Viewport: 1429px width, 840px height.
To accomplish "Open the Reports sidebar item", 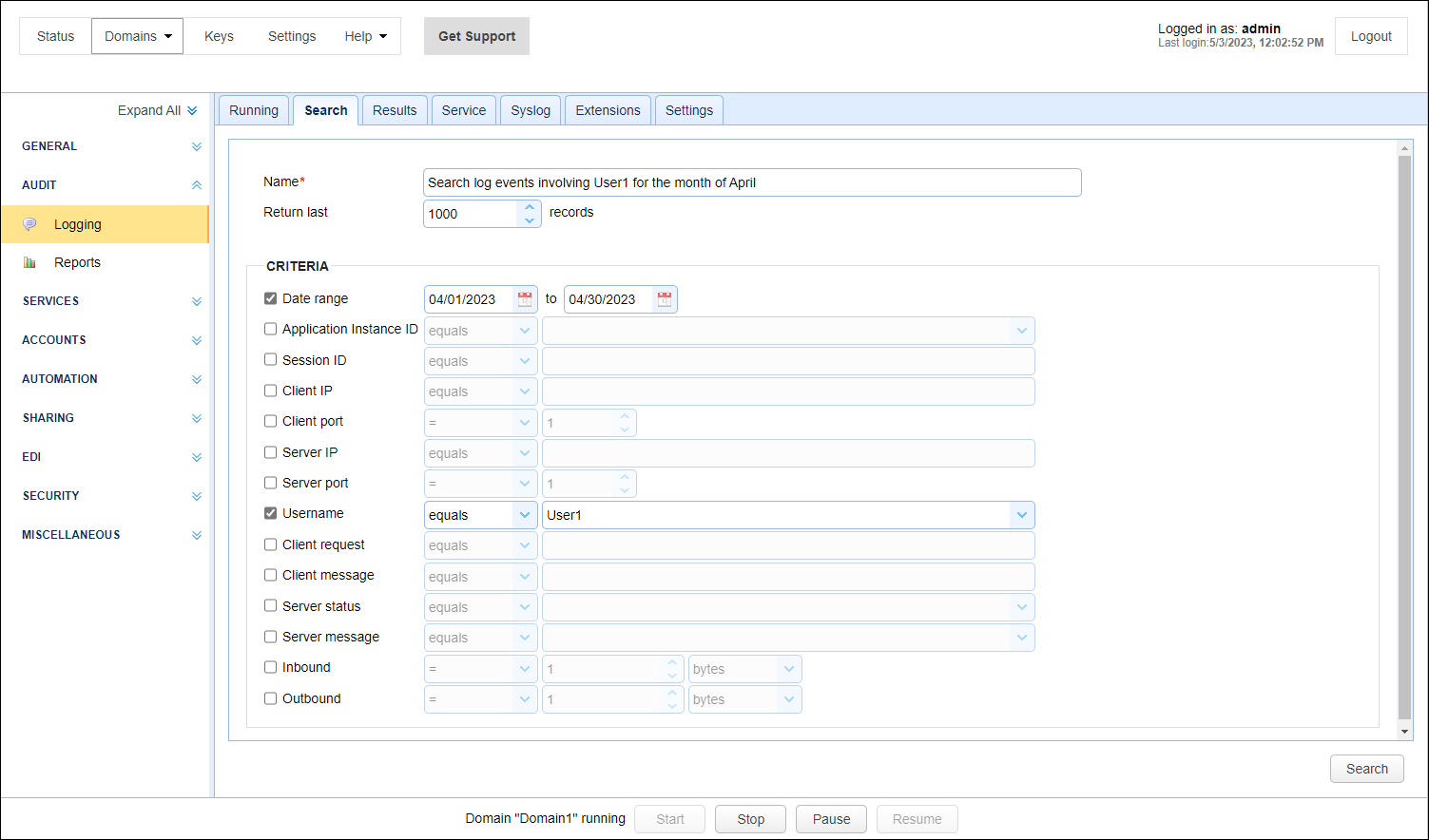I will pos(105,262).
